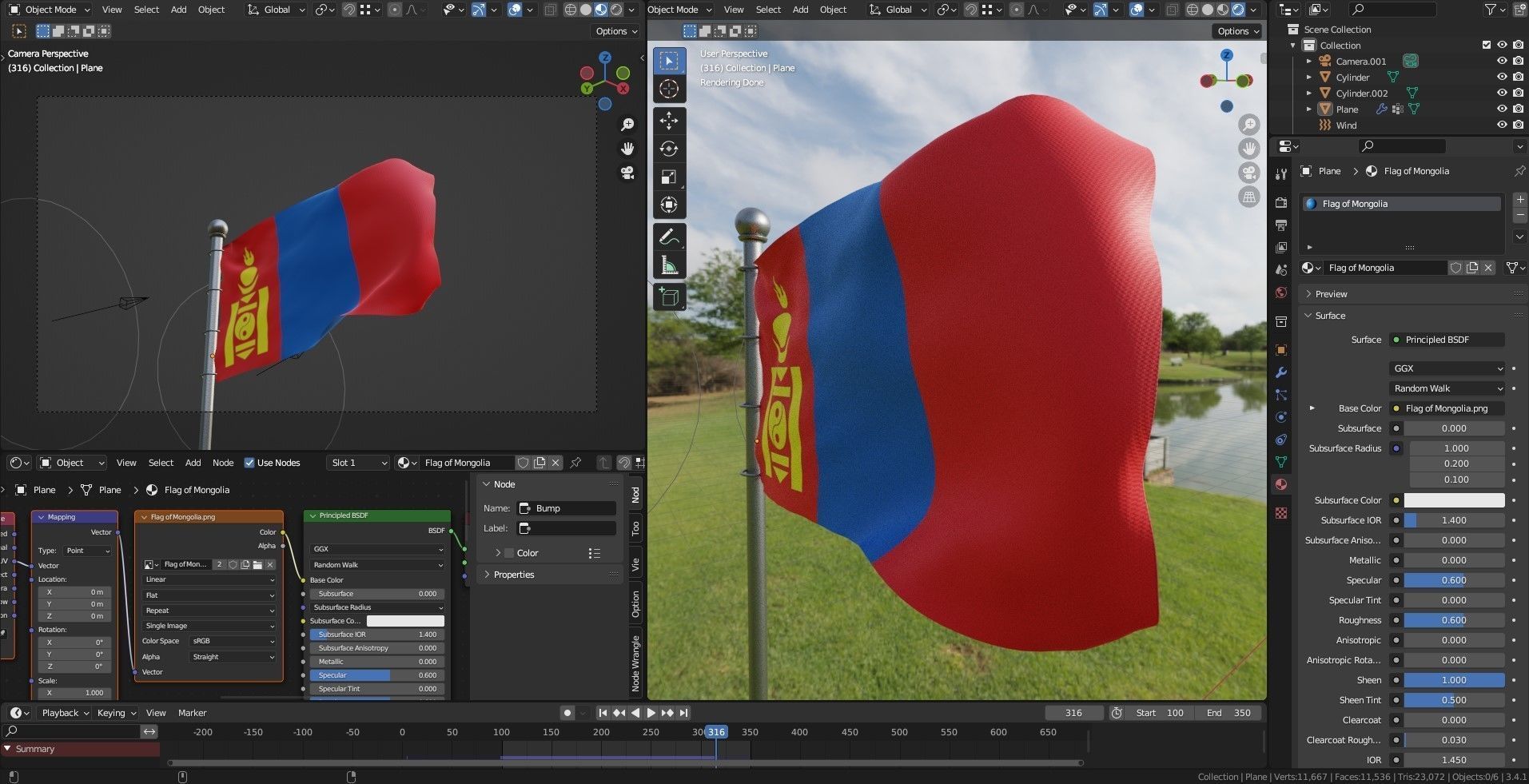
Task: Unlink Flag of Mongolia material in properties
Action: click(x=1488, y=268)
